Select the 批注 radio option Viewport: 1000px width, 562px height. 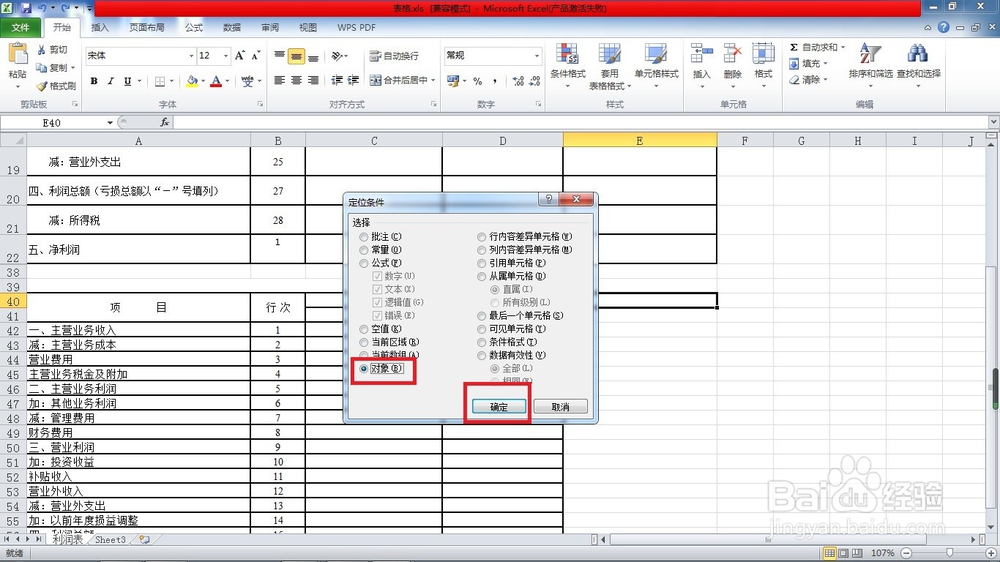click(x=364, y=237)
